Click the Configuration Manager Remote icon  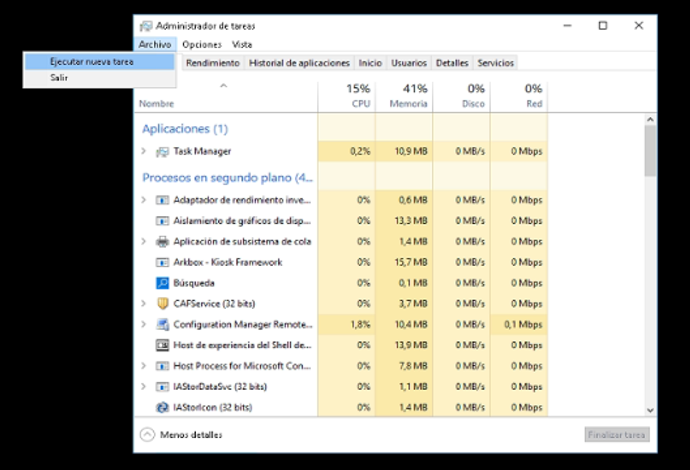pyautogui.click(x=163, y=325)
